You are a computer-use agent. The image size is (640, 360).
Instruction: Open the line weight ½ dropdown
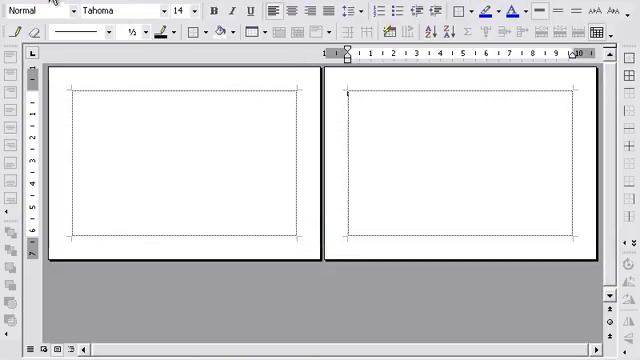pyautogui.click(x=146, y=32)
